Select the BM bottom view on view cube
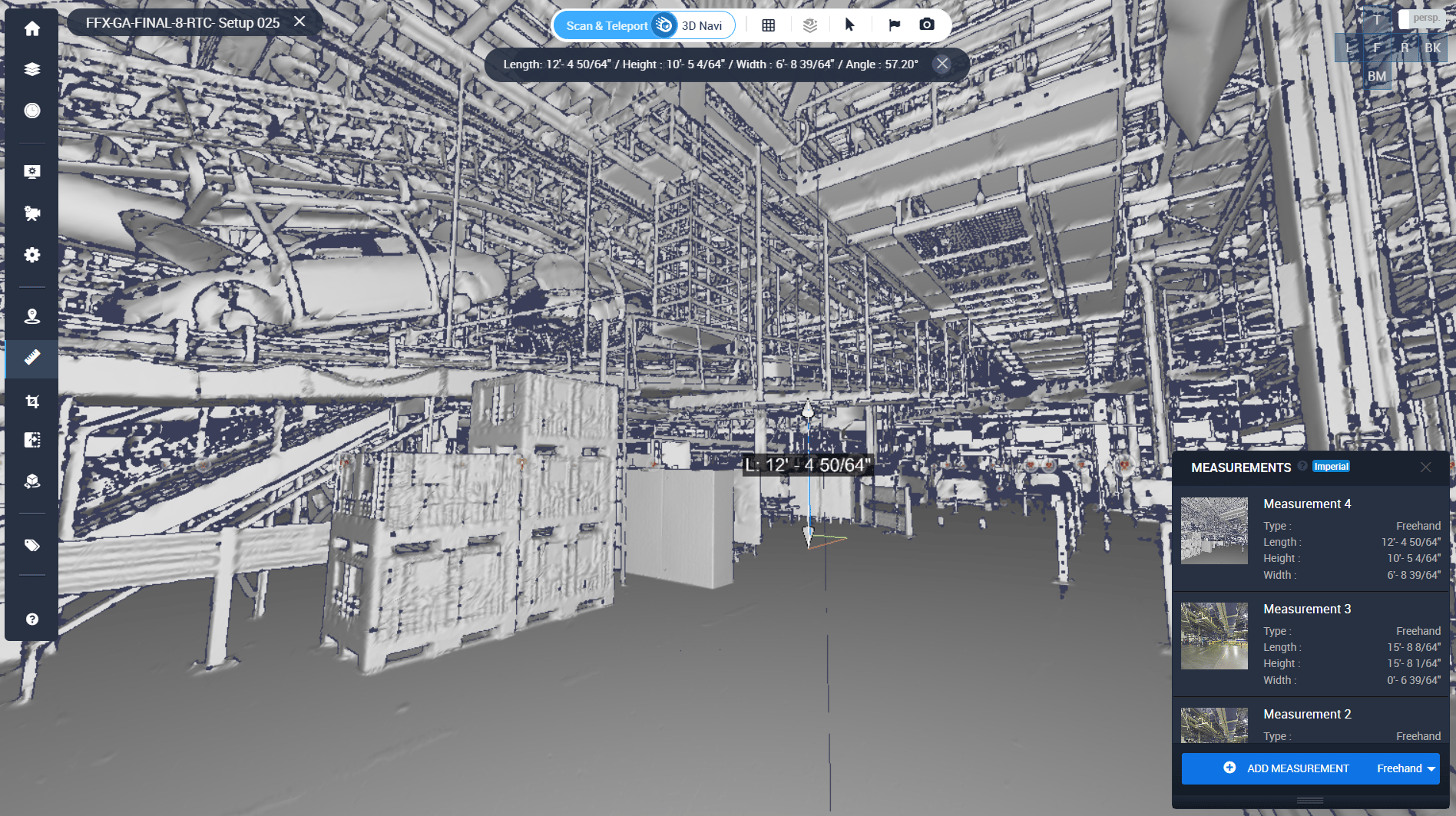 pyautogui.click(x=1377, y=76)
